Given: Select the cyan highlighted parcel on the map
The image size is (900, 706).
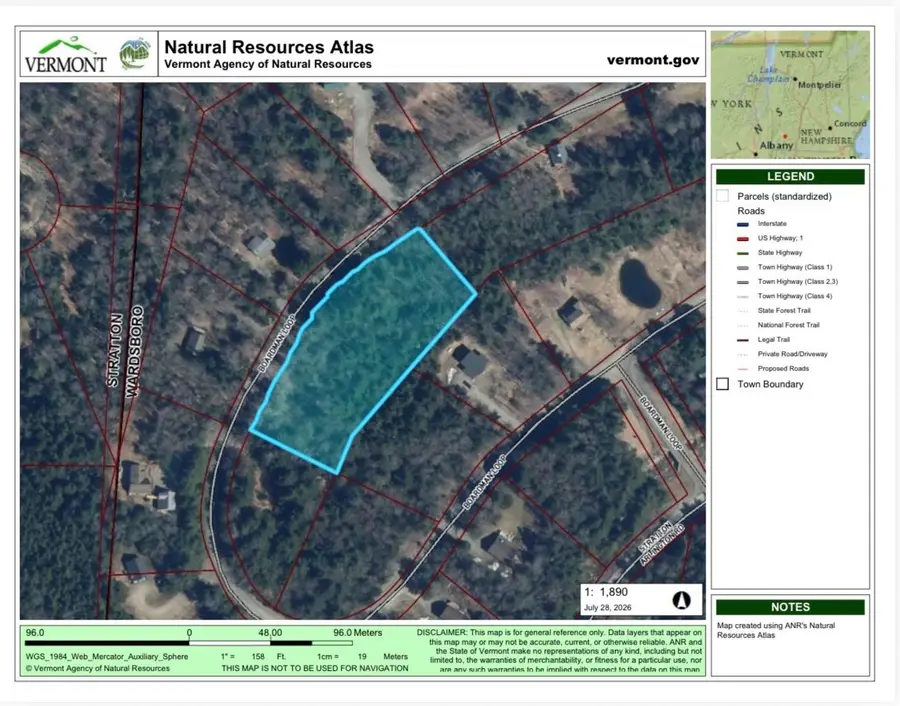Looking at the screenshot, I should point(362,350).
